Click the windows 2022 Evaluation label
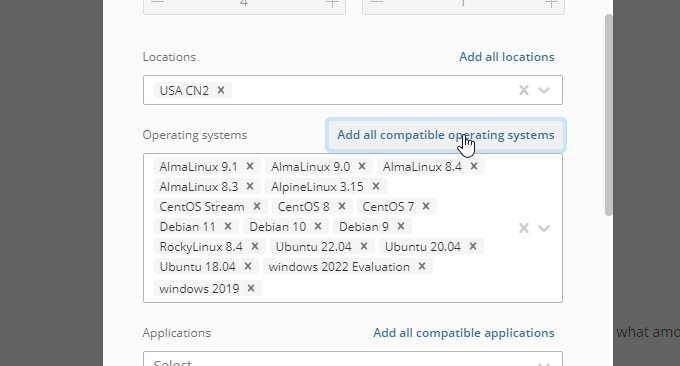This screenshot has width=680, height=366. tap(339, 266)
